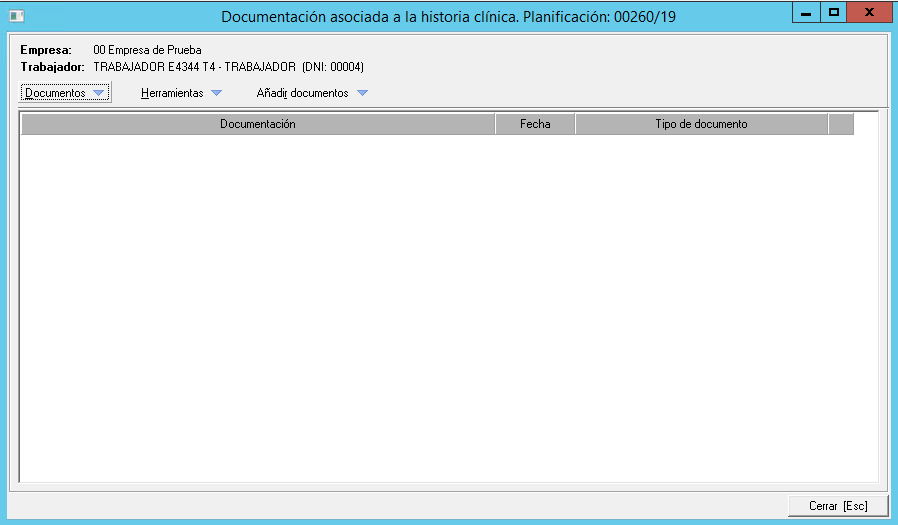
Task: Click the blank rightmost column header
Action: pyautogui.click(x=841, y=124)
